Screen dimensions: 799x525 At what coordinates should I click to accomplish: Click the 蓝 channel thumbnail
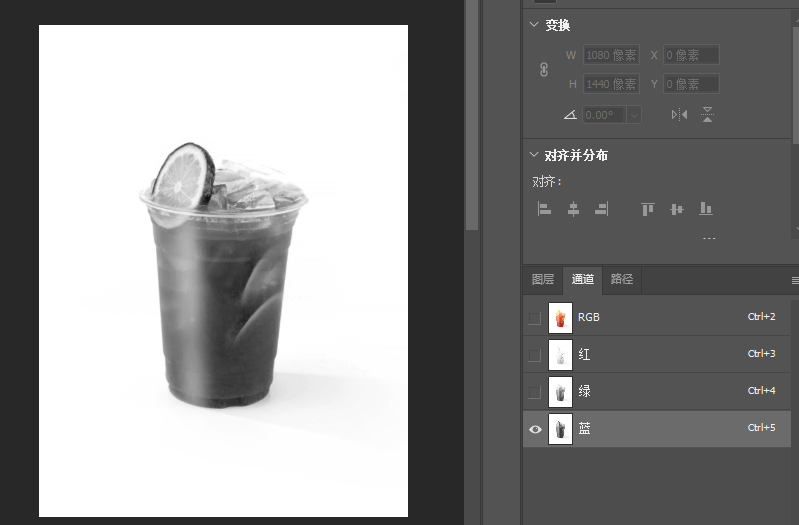[560, 429]
